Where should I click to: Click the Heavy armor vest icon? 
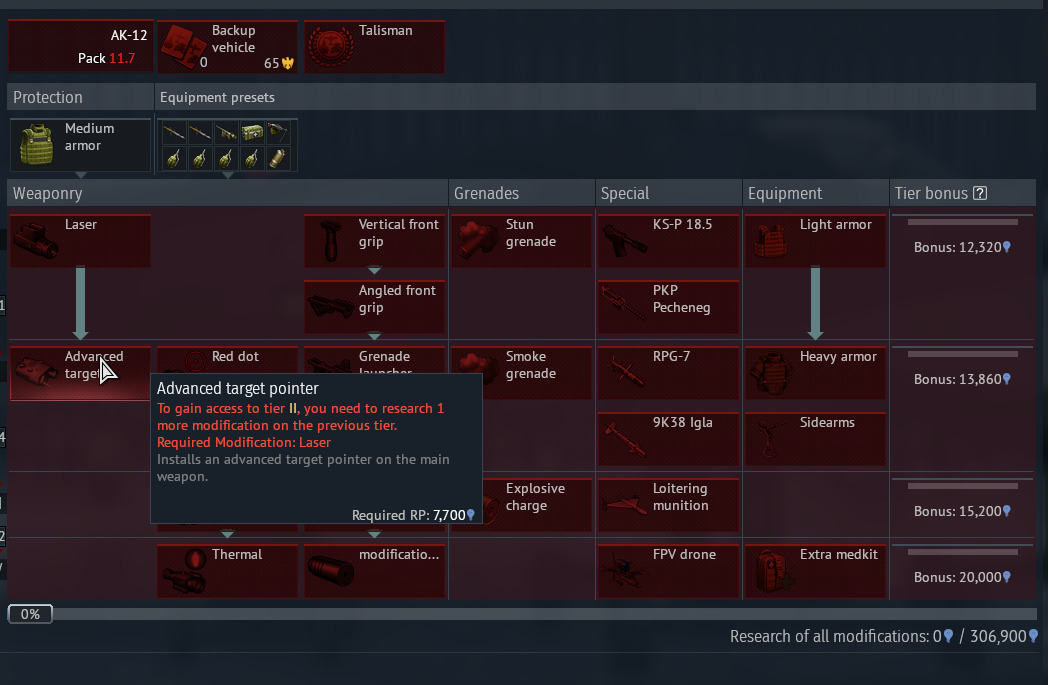click(x=772, y=373)
